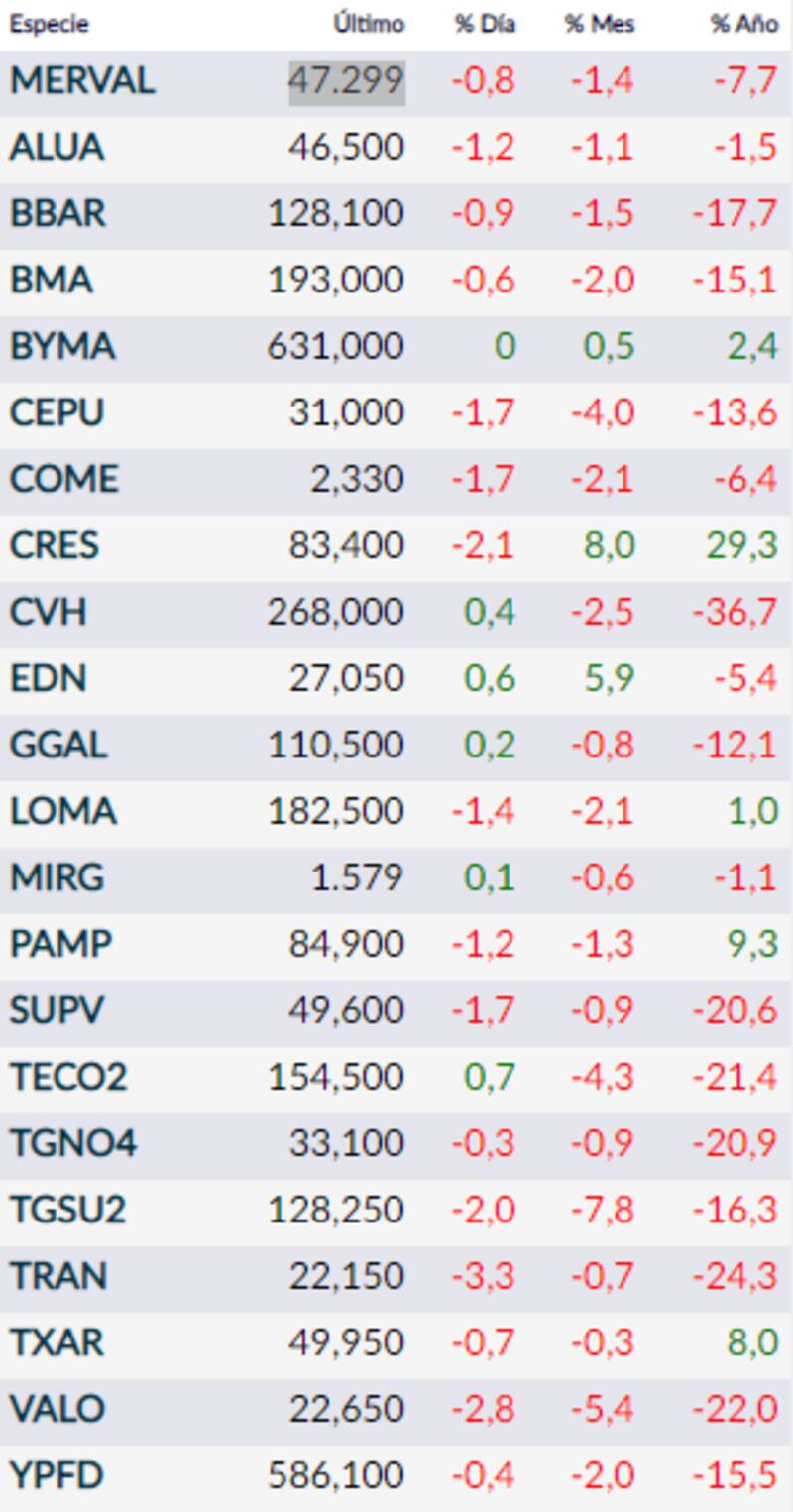Click the TRAN daily change -3,3
This screenshot has width=793, height=1512.
[484, 1276]
